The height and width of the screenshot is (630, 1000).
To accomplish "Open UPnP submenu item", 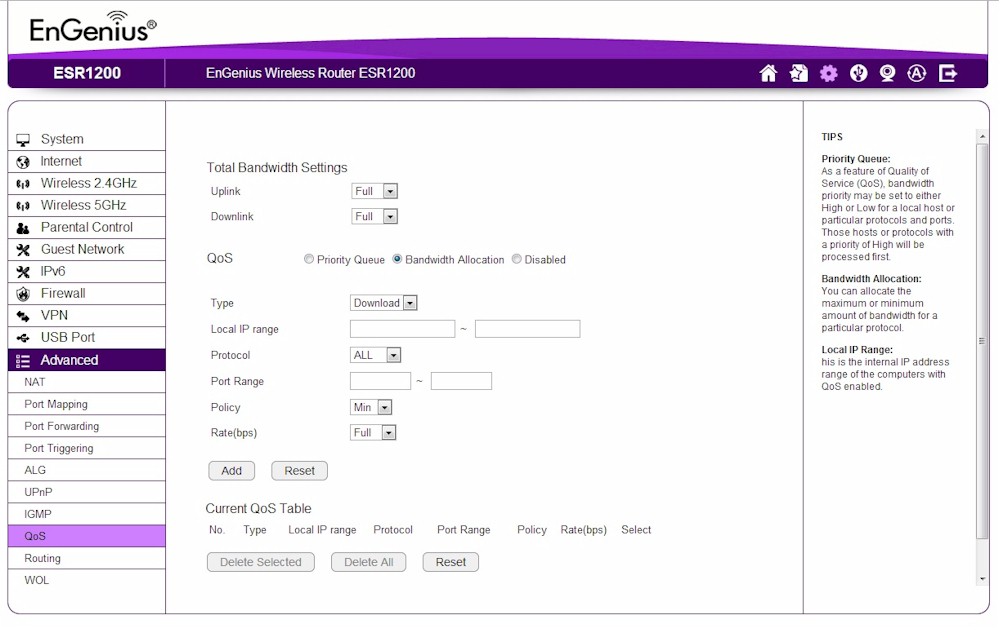I will pyautogui.click(x=87, y=492).
